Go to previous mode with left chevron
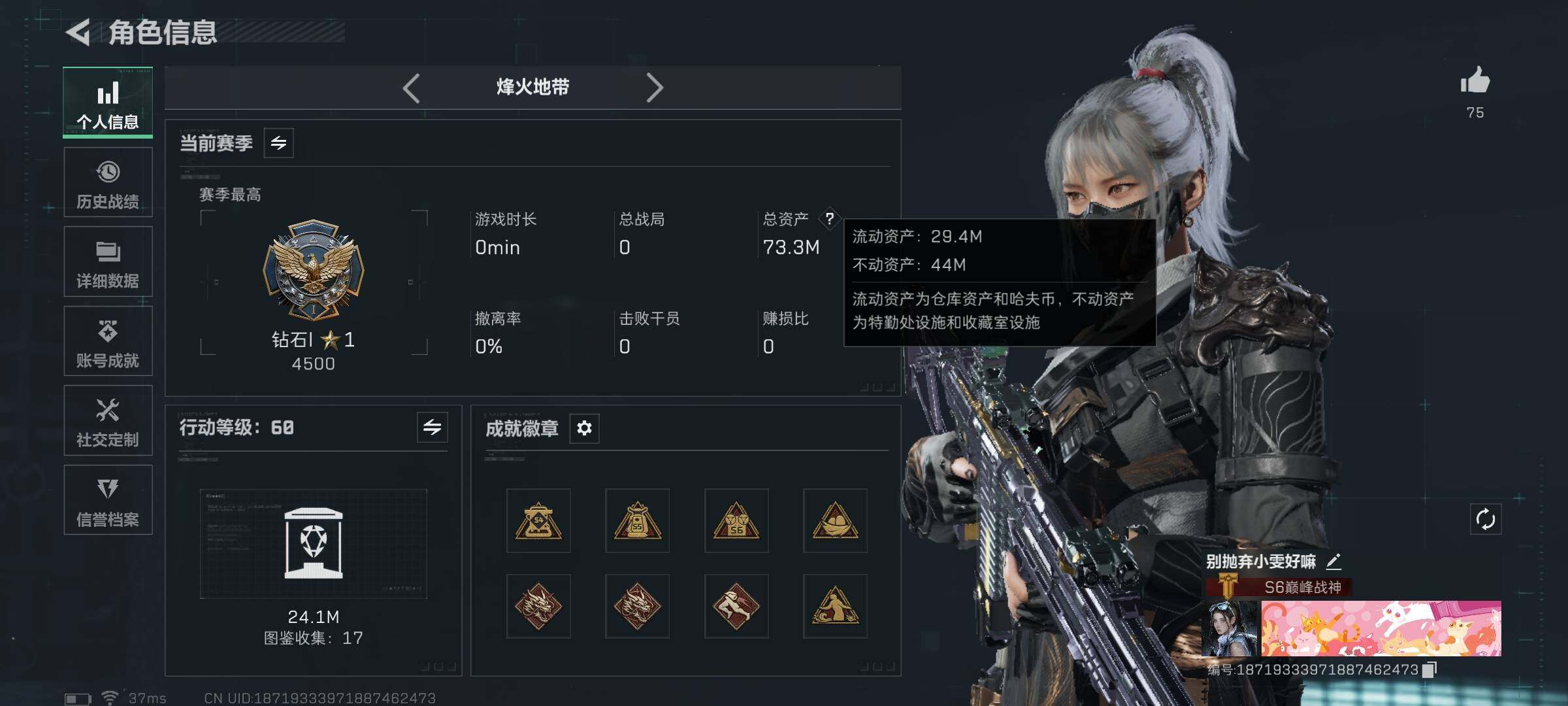Viewport: 1568px width, 706px height. click(411, 88)
